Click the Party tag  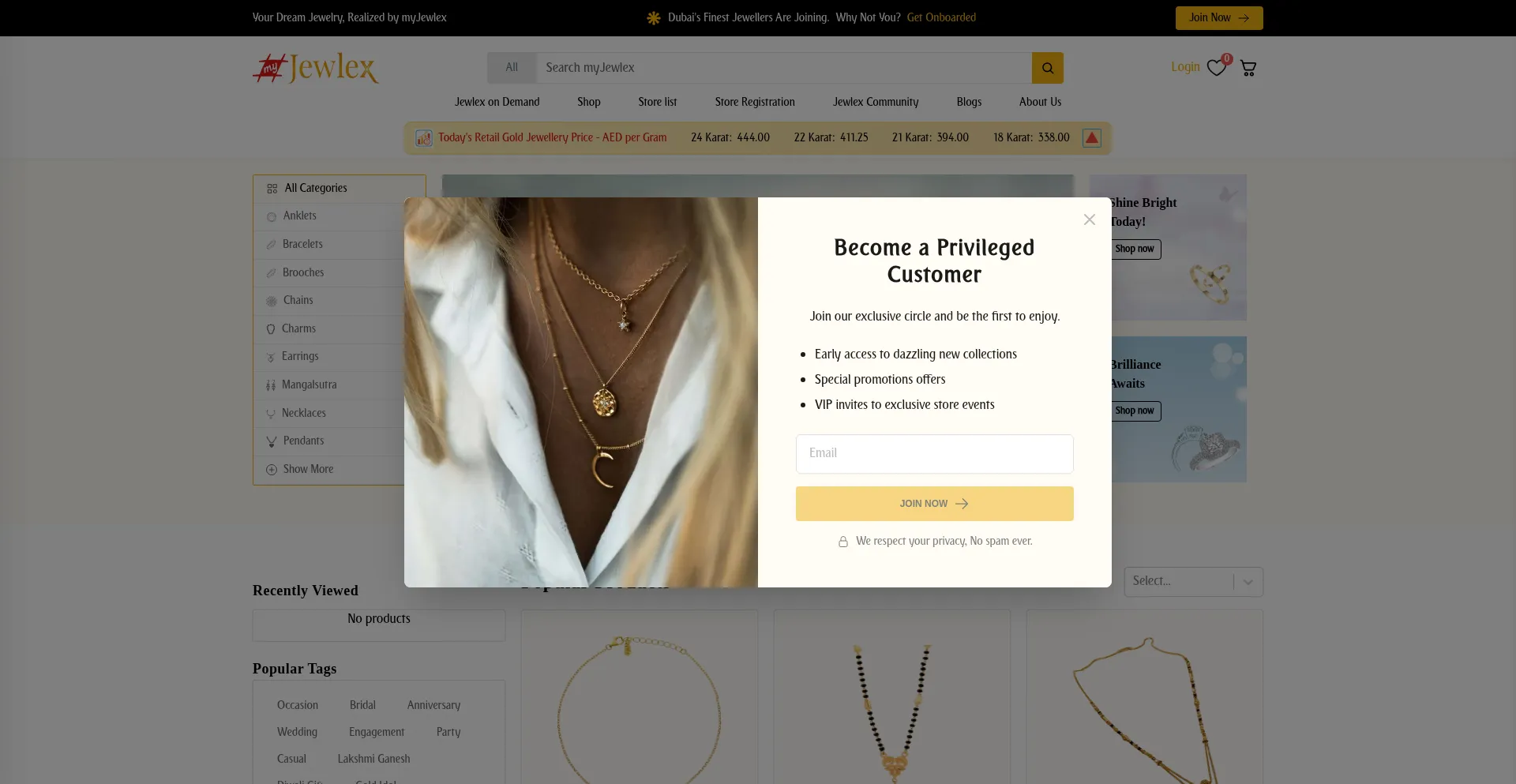click(x=448, y=732)
